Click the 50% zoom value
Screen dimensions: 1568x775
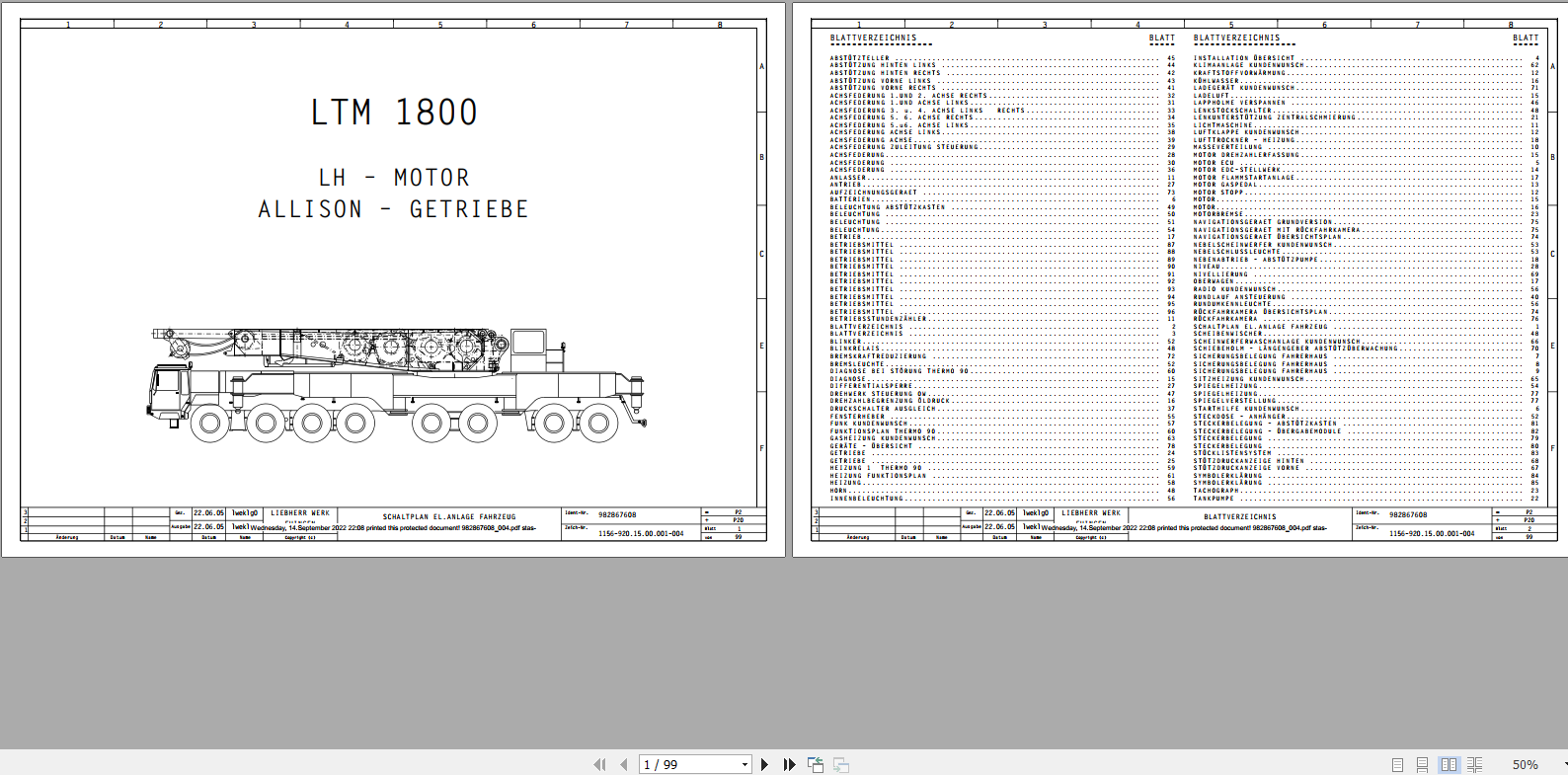click(x=1525, y=764)
